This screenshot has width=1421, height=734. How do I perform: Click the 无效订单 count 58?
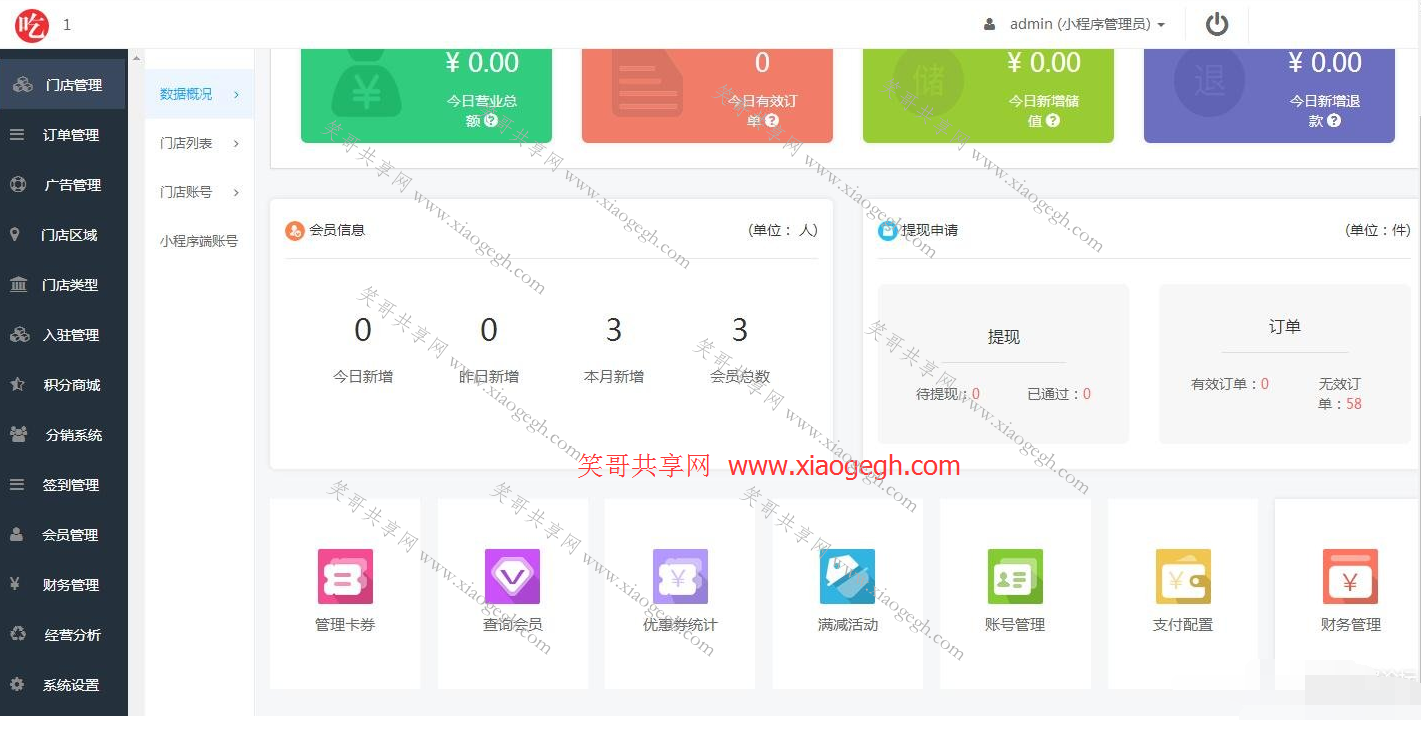pos(1354,404)
